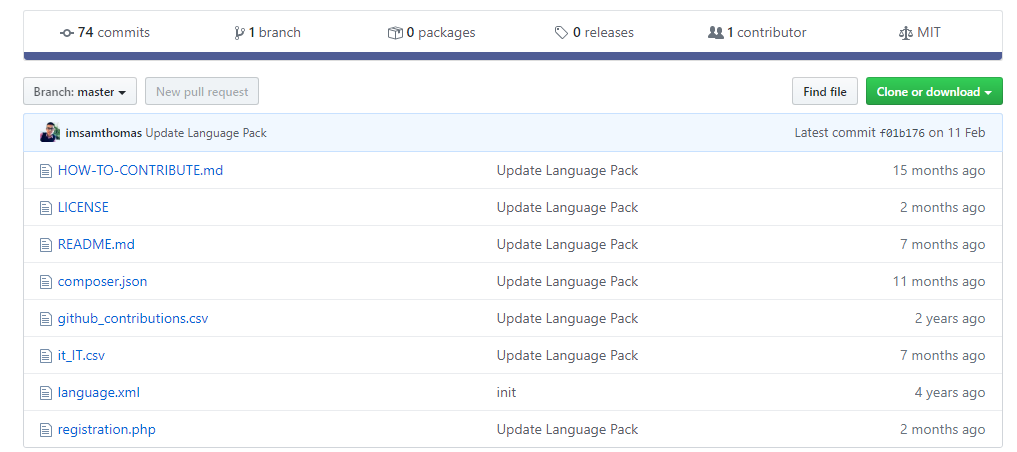The image size is (1017, 452).
Task: Open the imsamthomas author profile link
Action: (x=103, y=133)
